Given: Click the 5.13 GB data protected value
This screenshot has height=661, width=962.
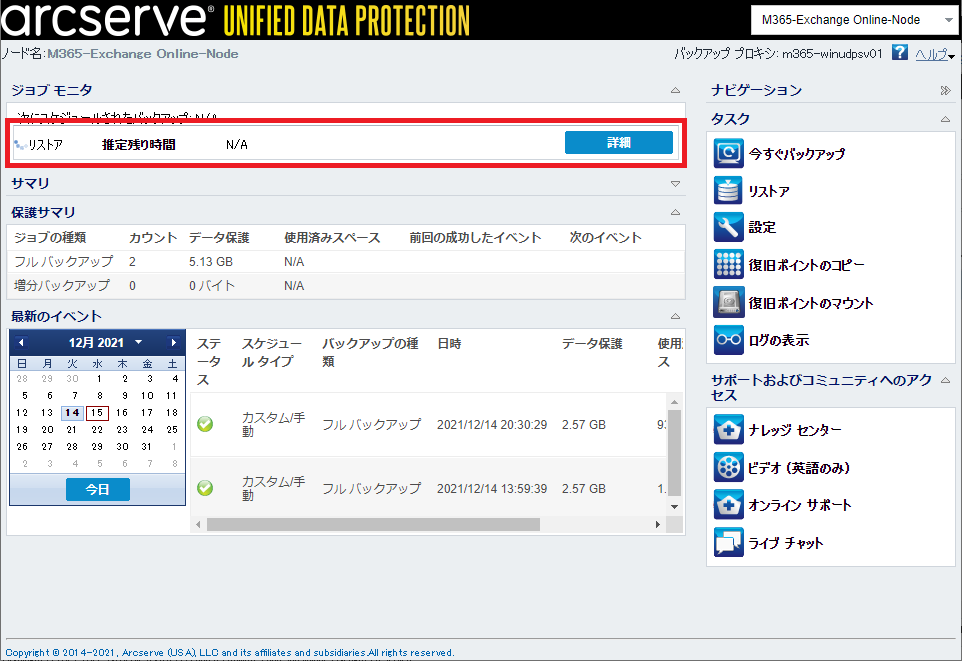Looking at the screenshot, I should pos(211,262).
